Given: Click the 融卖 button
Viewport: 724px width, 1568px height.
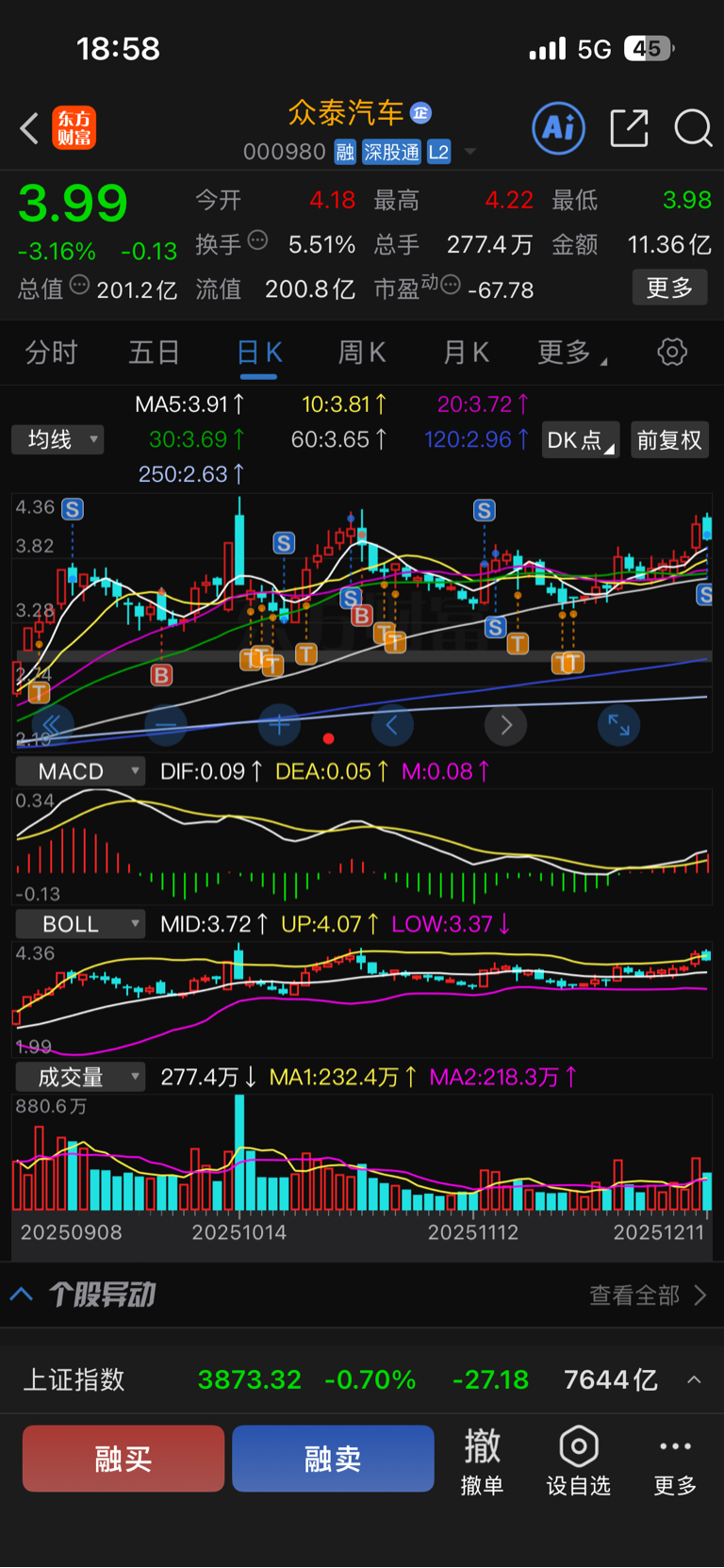Looking at the screenshot, I should tap(333, 1459).
